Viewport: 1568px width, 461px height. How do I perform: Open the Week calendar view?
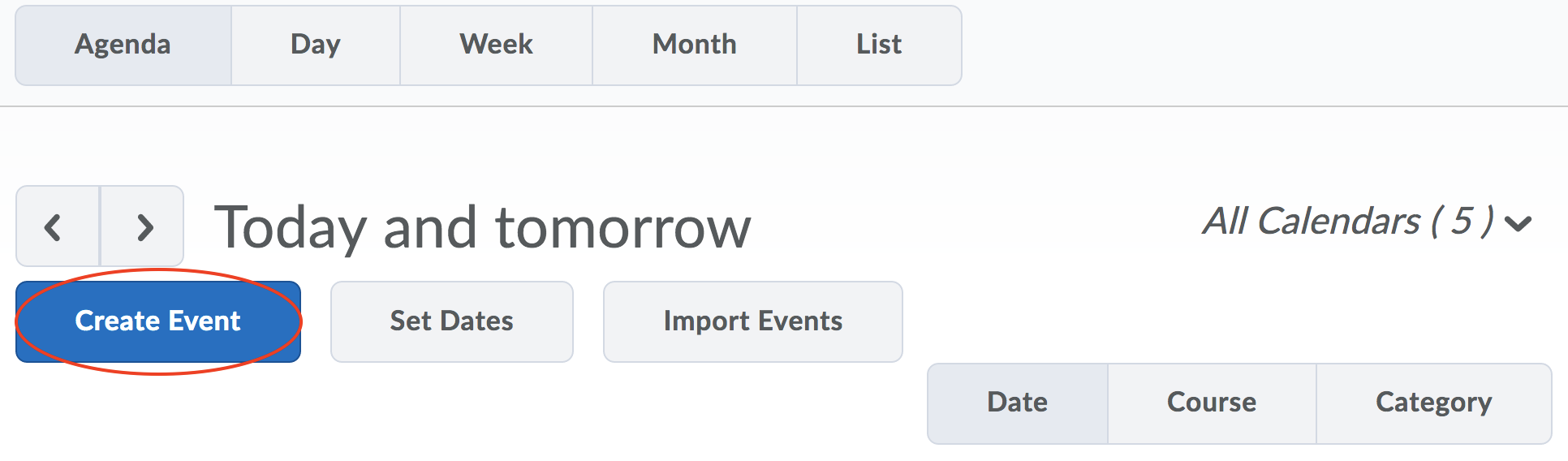496,45
